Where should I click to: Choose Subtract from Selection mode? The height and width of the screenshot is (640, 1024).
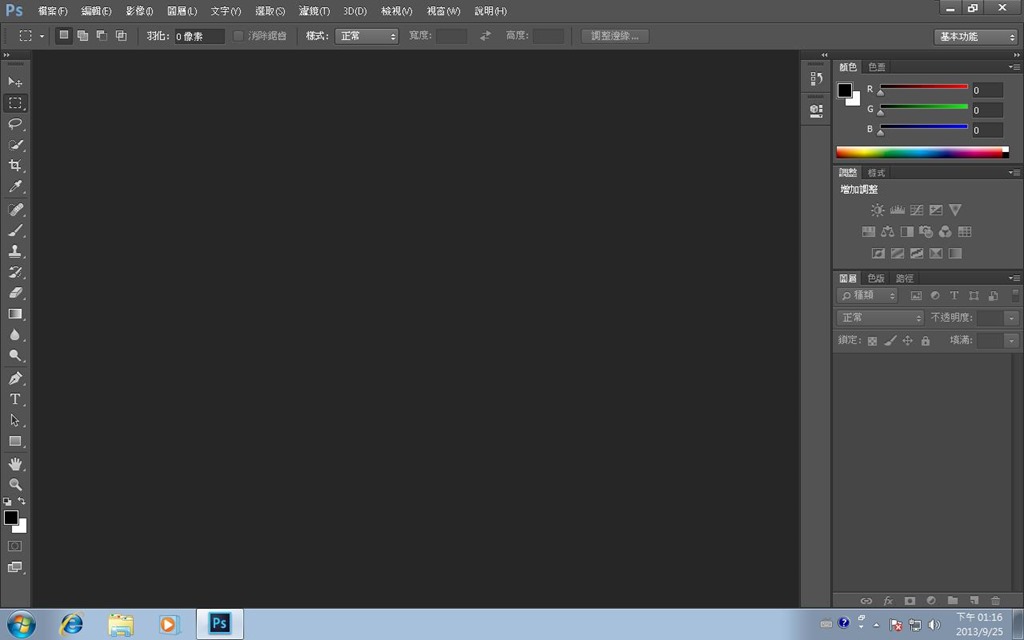102,35
